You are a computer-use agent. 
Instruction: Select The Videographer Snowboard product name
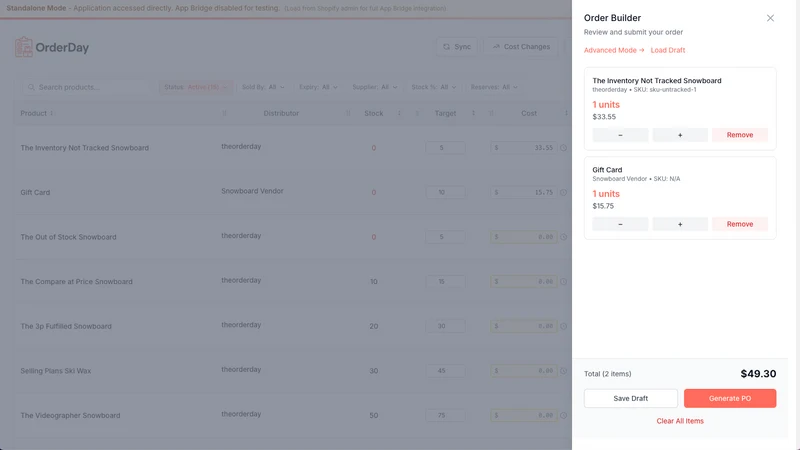coord(70,416)
